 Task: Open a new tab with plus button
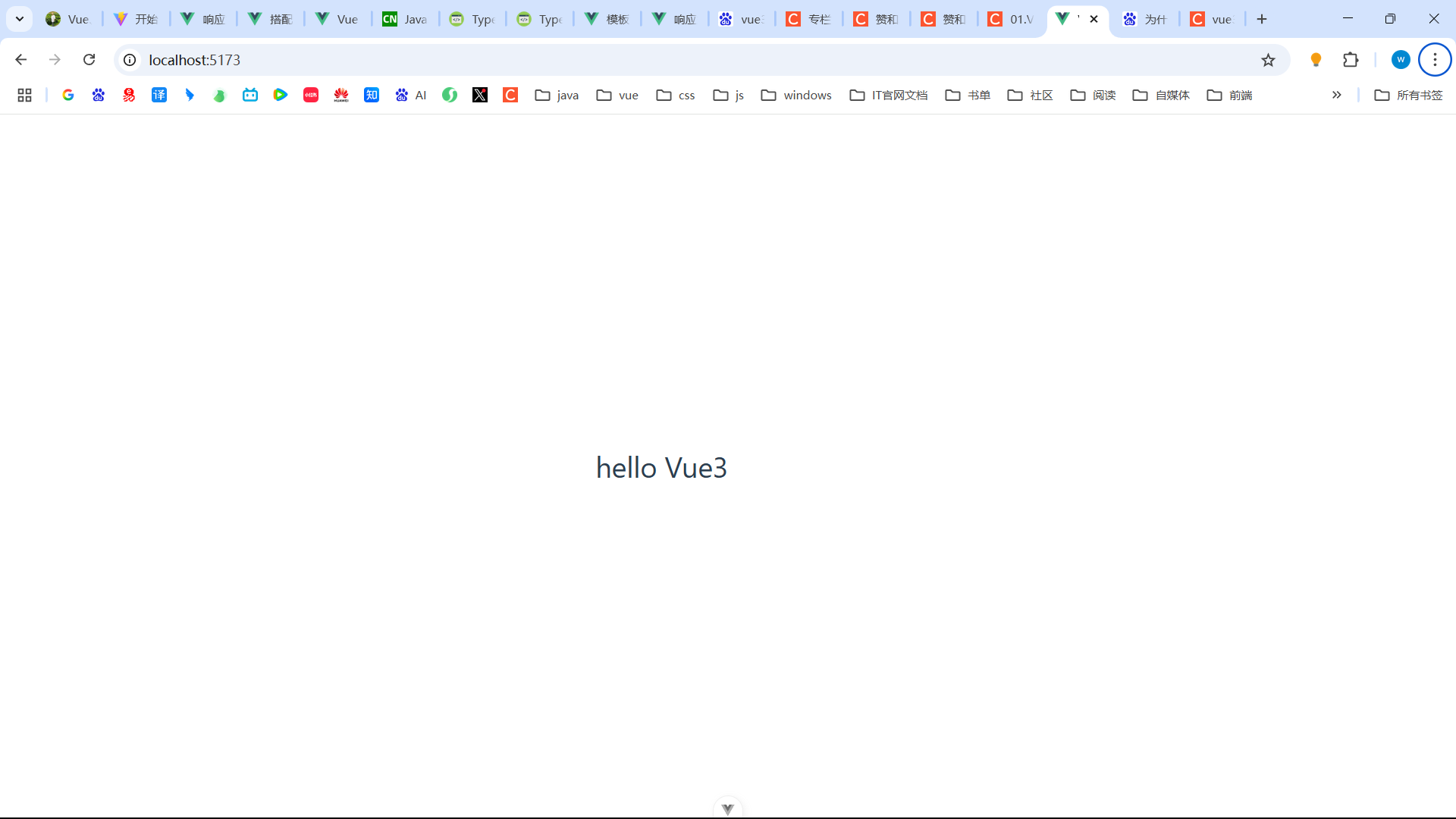(1262, 19)
